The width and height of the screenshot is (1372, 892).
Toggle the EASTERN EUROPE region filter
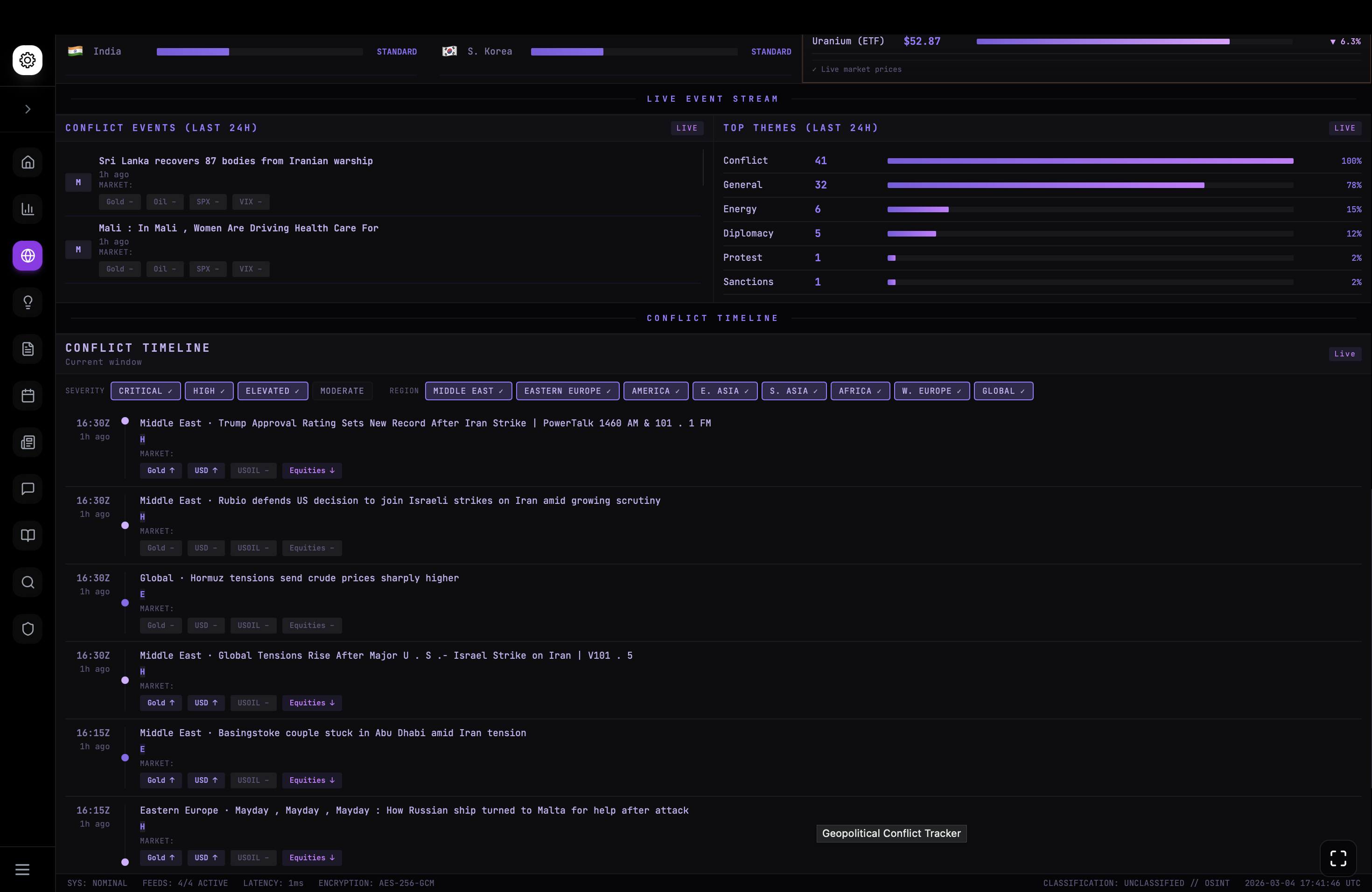click(567, 391)
